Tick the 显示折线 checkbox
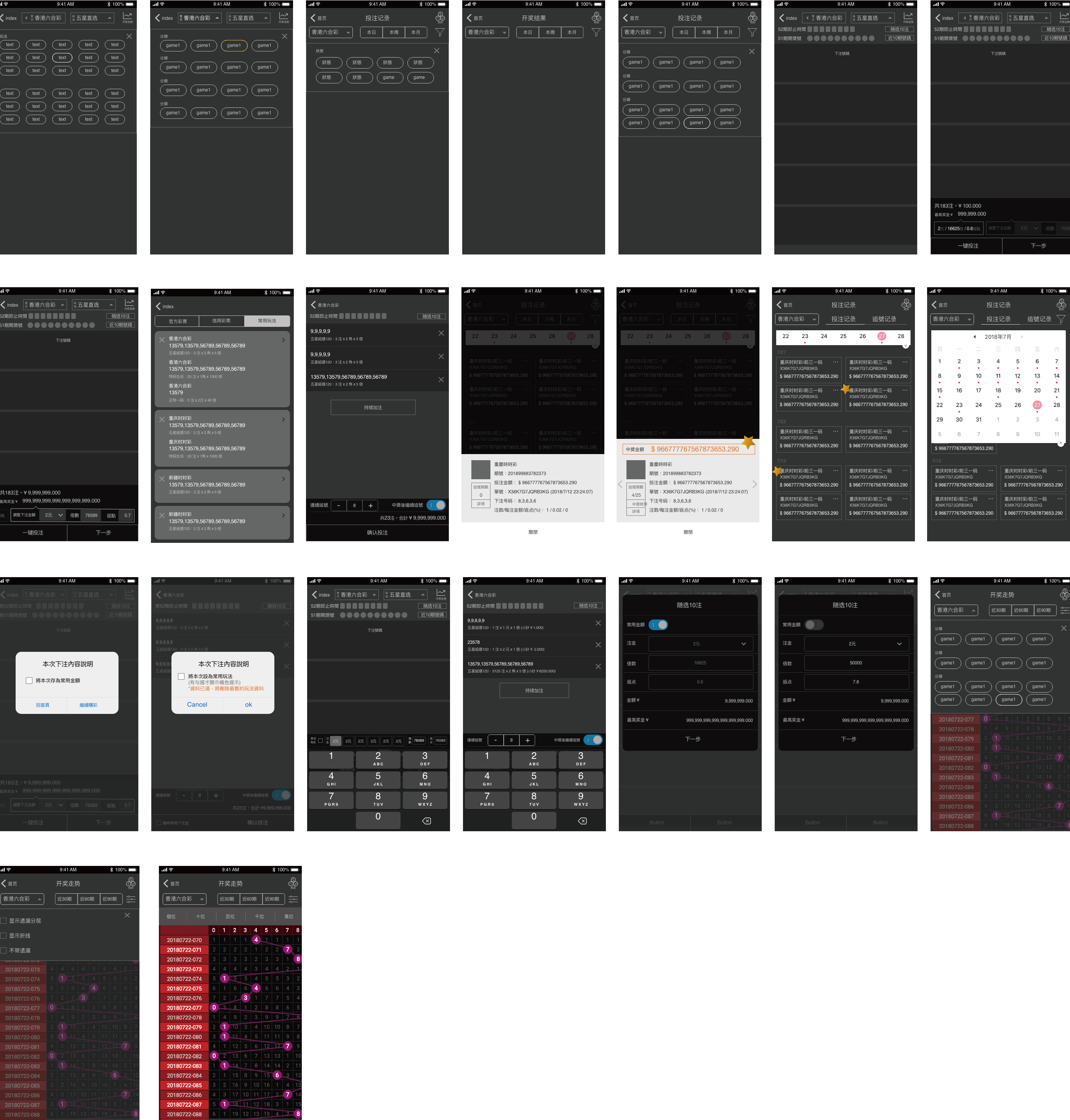 tap(4, 936)
